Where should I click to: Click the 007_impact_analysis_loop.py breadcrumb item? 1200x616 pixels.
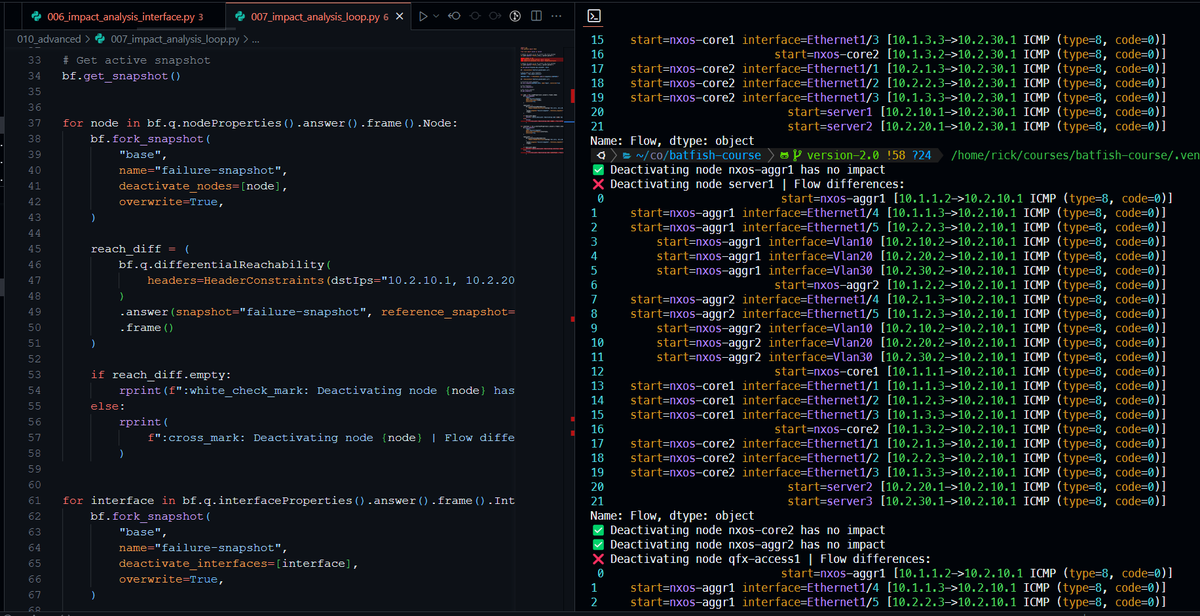168,40
